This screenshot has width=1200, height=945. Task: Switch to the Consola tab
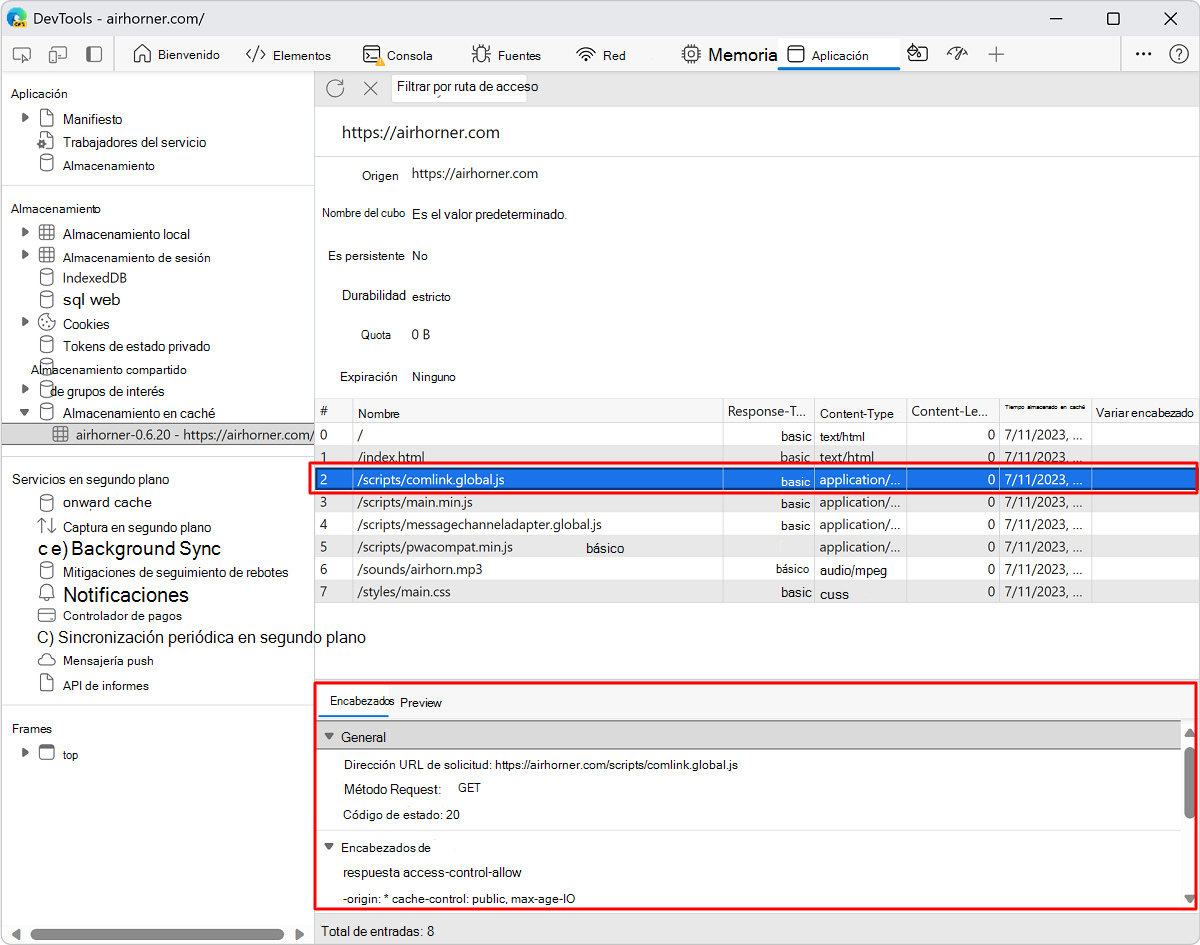click(398, 55)
